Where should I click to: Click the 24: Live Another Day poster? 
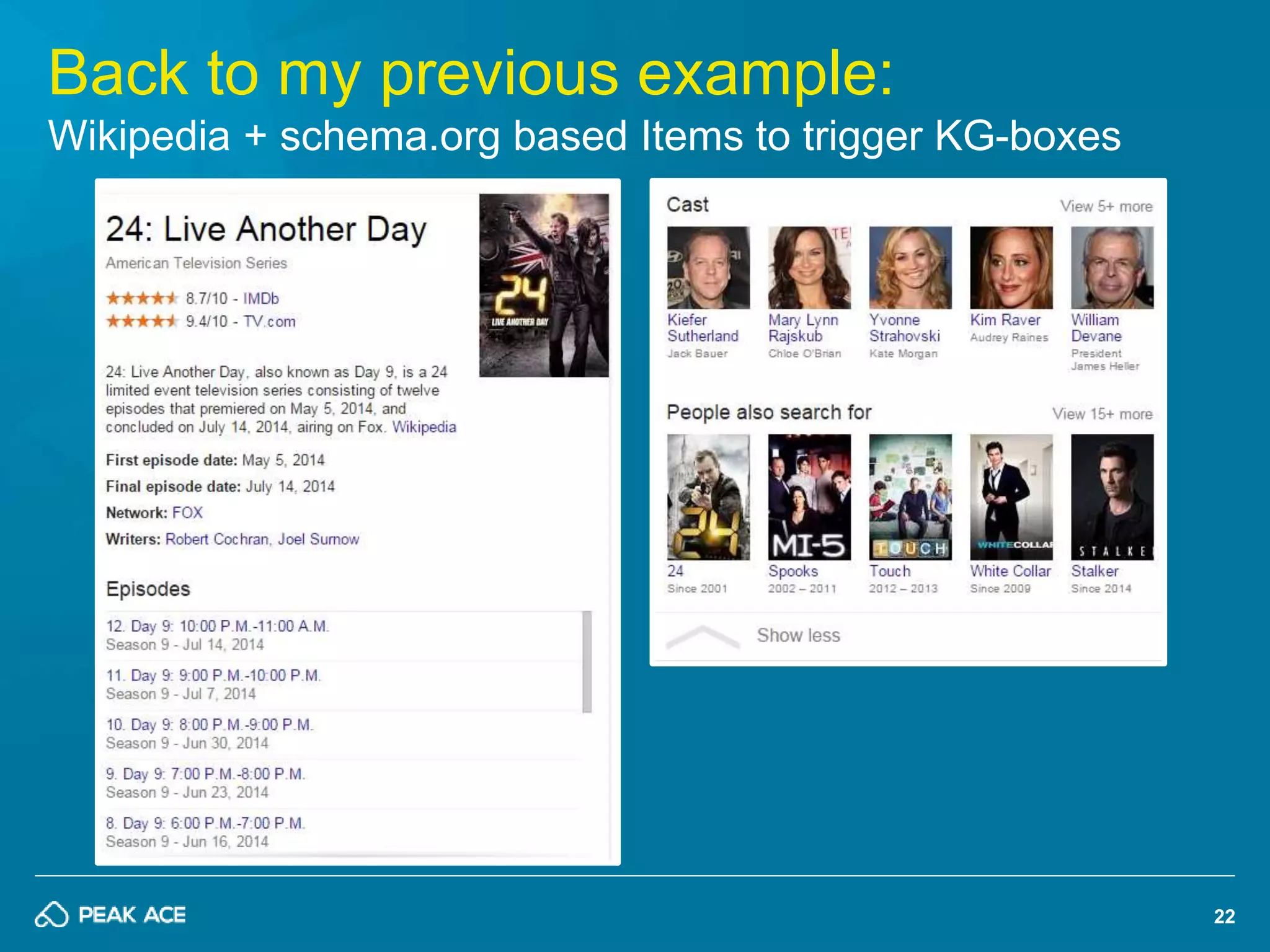[544, 286]
